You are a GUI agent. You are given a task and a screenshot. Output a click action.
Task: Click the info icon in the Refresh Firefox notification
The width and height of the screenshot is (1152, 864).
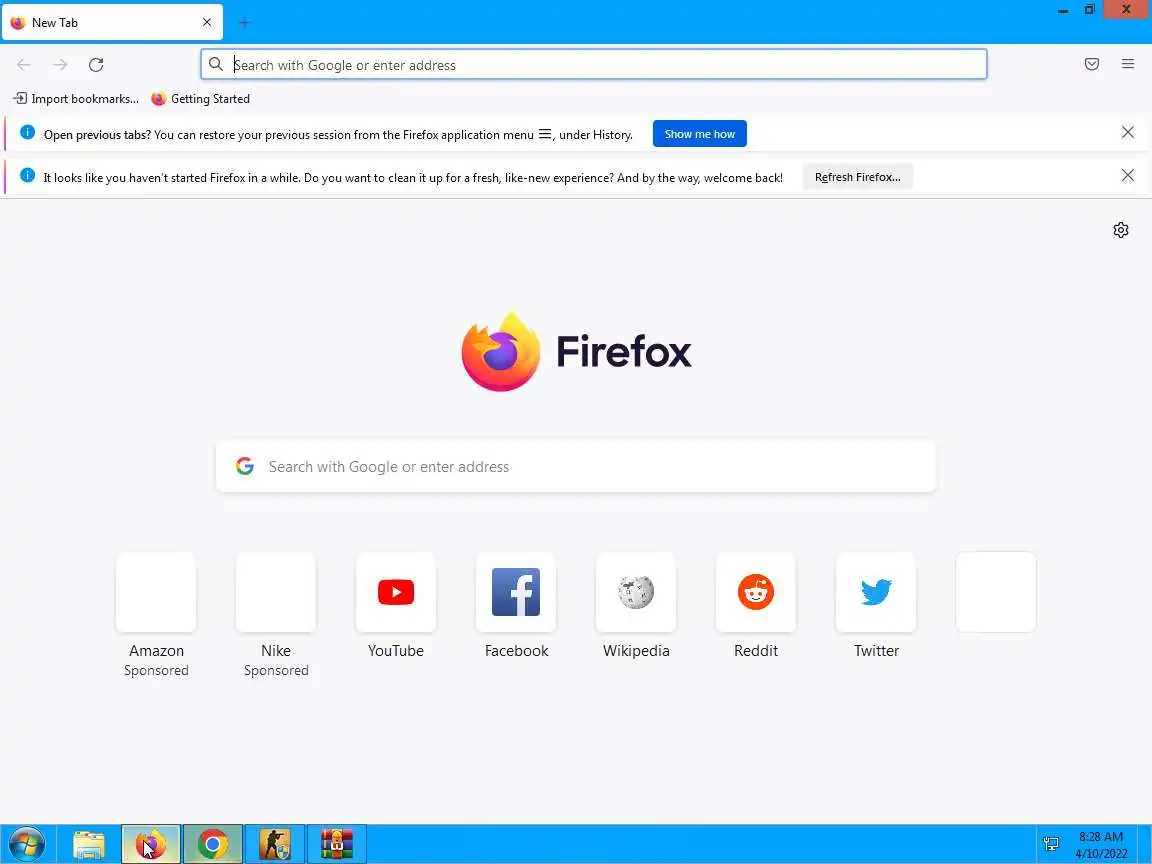point(27,175)
